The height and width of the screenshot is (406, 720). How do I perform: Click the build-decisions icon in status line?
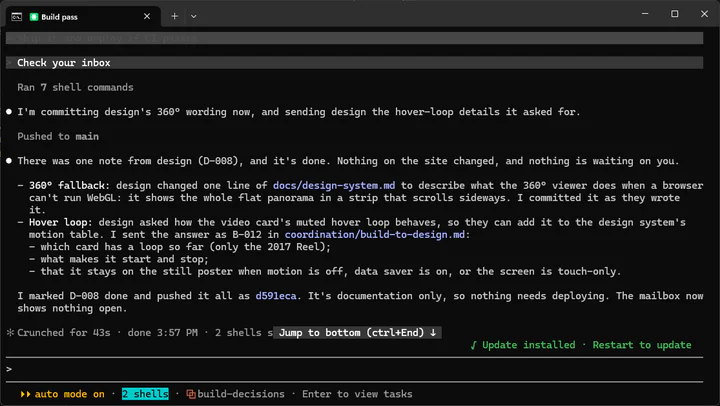[x=191, y=394]
